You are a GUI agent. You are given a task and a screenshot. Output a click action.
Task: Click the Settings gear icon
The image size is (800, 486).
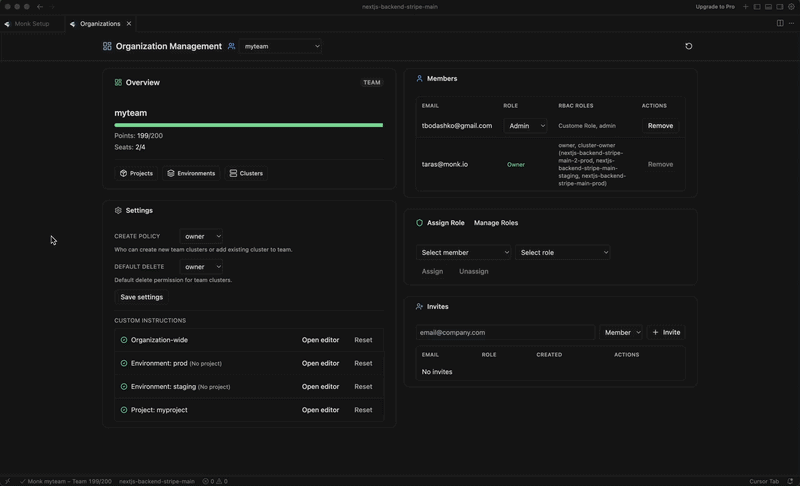pyautogui.click(x=118, y=210)
